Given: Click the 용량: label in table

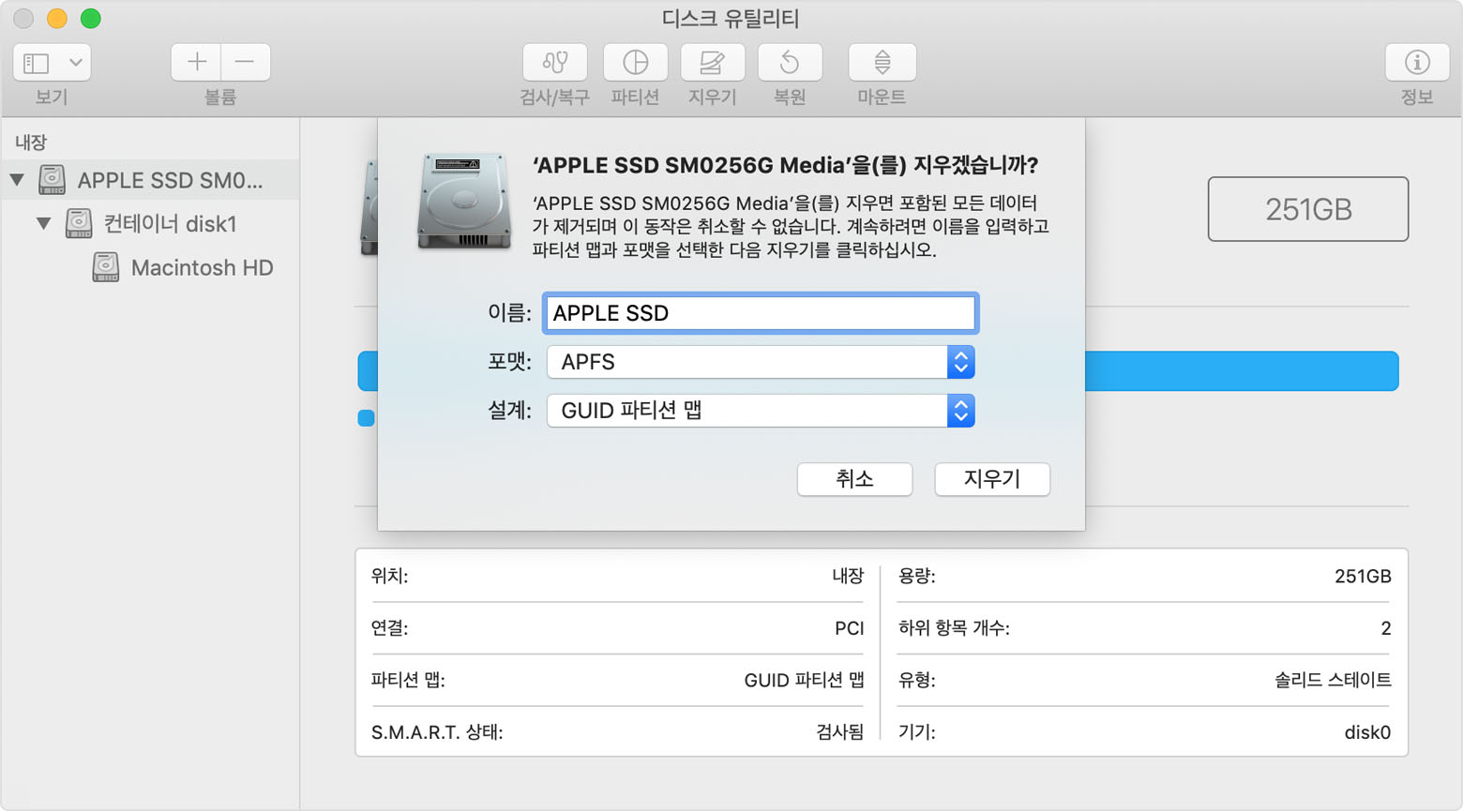Looking at the screenshot, I should point(917,576).
